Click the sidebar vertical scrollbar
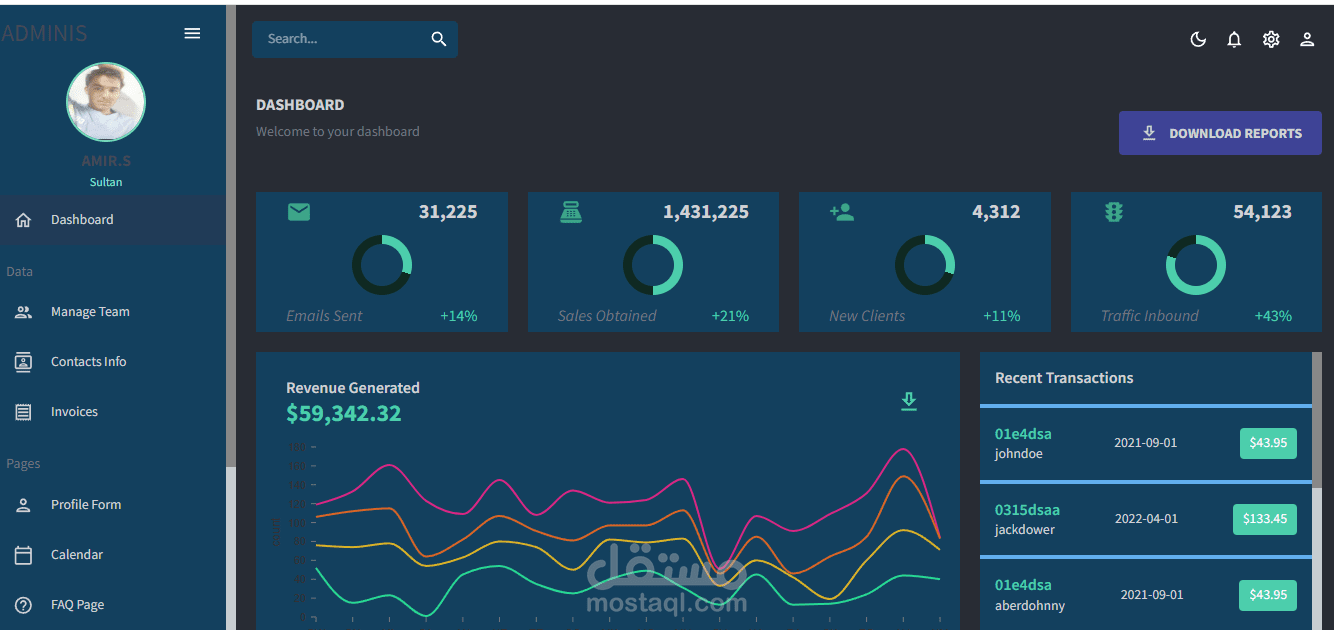This screenshot has width=1334, height=630. point(231,236)
